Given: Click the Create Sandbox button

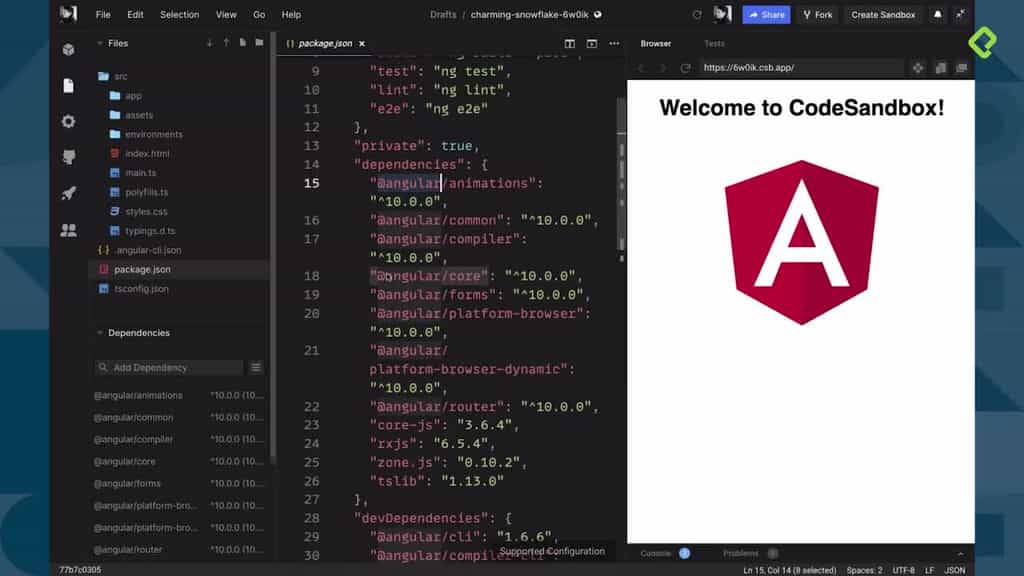Looking at the screenshot, I should click(883, 14).
